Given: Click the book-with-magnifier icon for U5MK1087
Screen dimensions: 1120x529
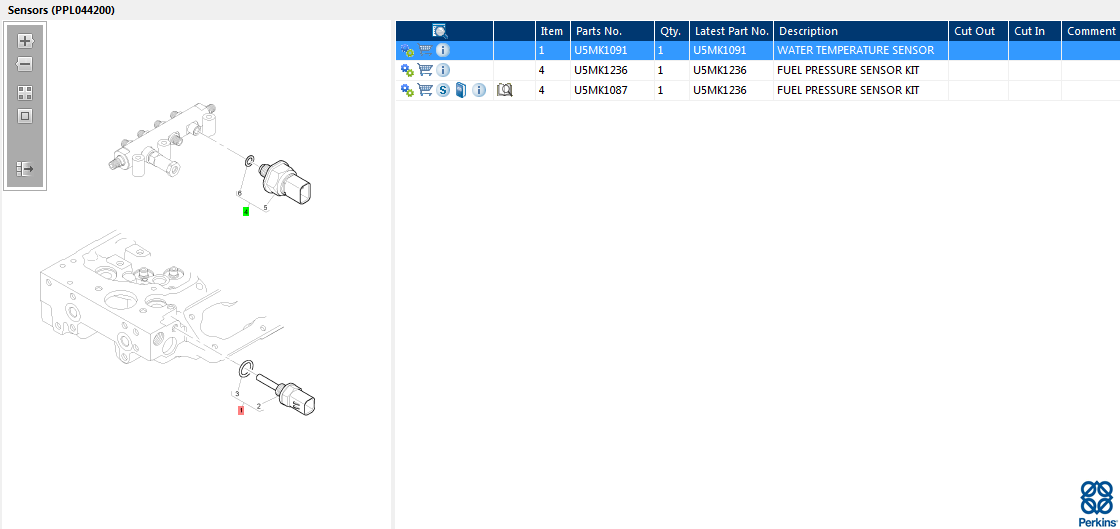Looking at the screenshot, I should click(504, 90).
